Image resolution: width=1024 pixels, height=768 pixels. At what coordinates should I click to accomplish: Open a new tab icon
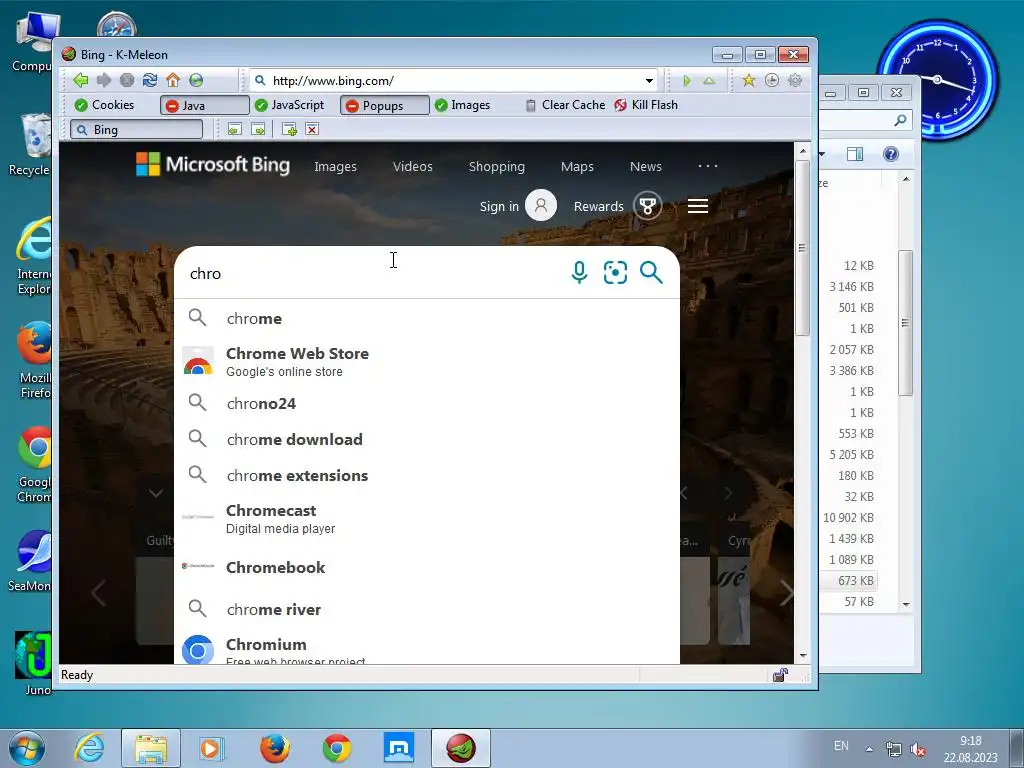tap(289, 129)
